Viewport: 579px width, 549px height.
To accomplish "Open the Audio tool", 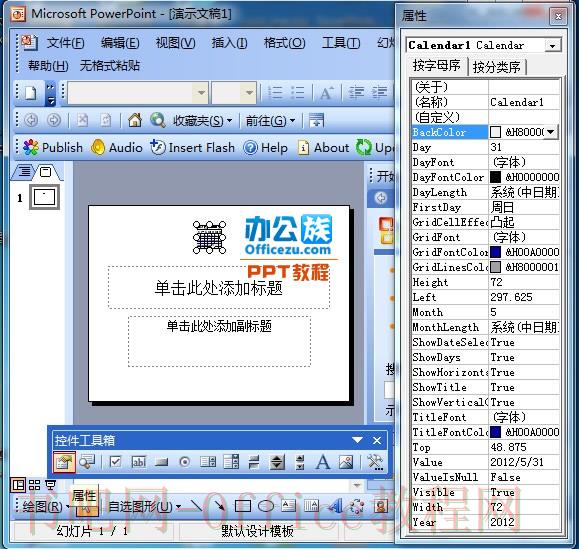I will [x=117, y=148].
